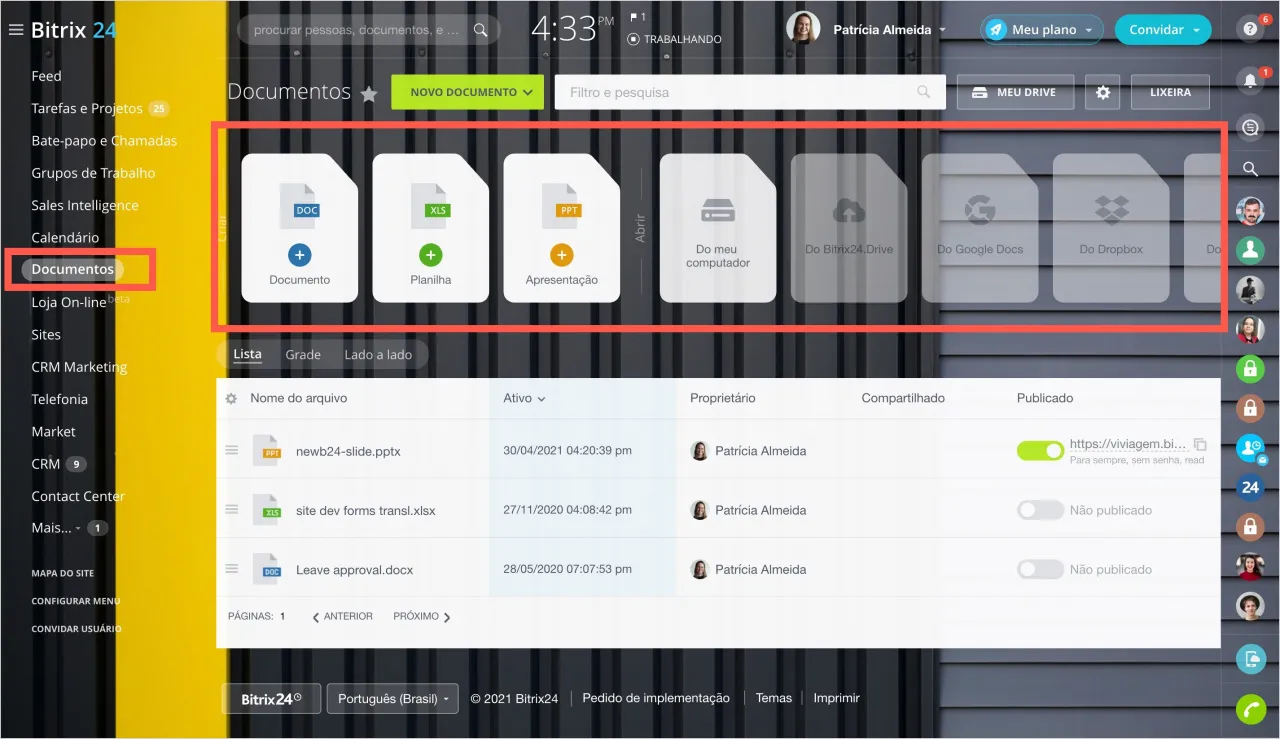
Task: Create a new Apresentação with the PPT tile
Action: coord(562,228)
